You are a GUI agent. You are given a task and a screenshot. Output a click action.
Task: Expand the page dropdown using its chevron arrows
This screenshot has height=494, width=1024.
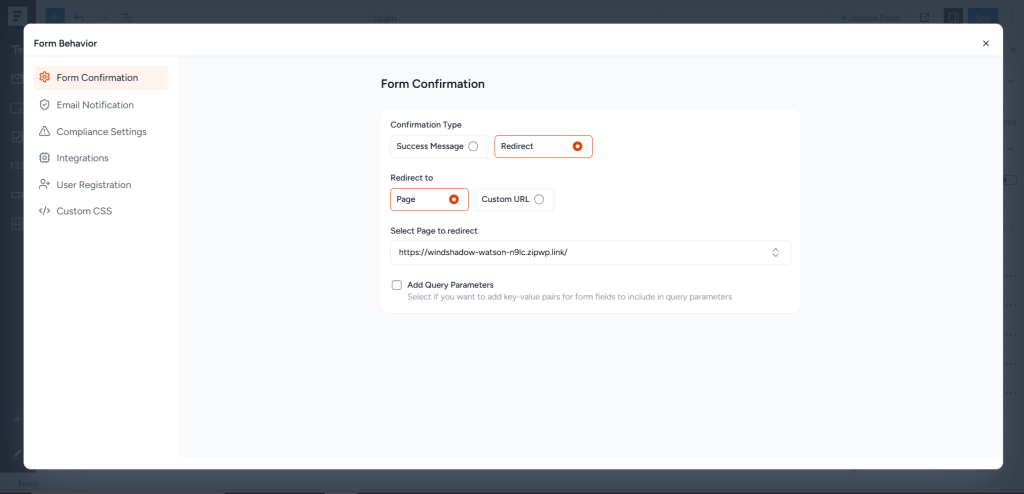tap(775, 253)
